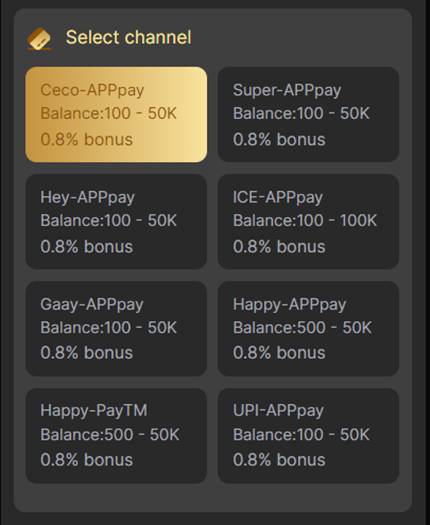Viewport: 430px width, 525px height.
Task: Choose the Super-APPpay payment channel
Action: point(308,115)
